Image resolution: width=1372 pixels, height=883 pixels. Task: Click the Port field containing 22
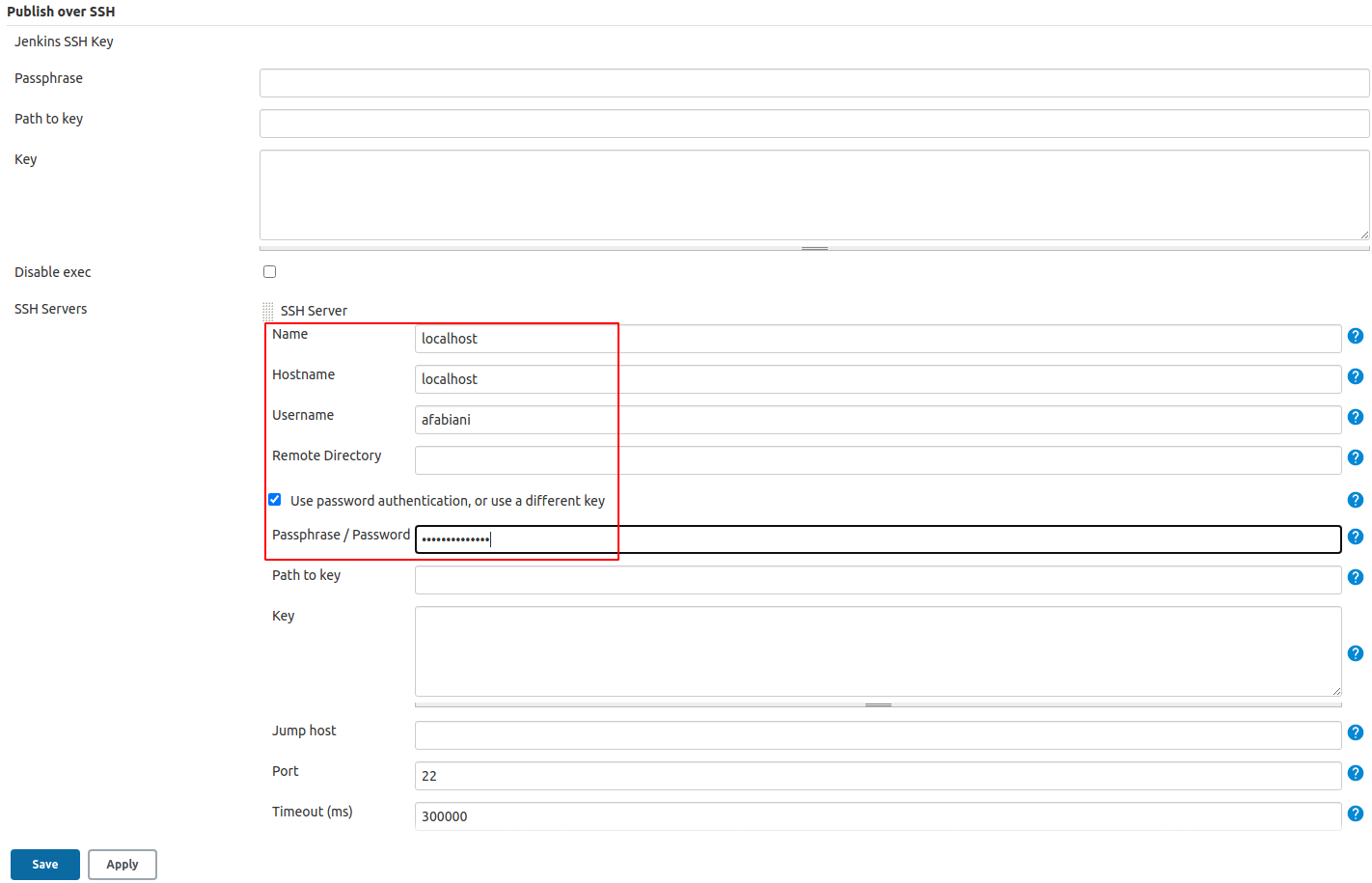click(877, 776)
